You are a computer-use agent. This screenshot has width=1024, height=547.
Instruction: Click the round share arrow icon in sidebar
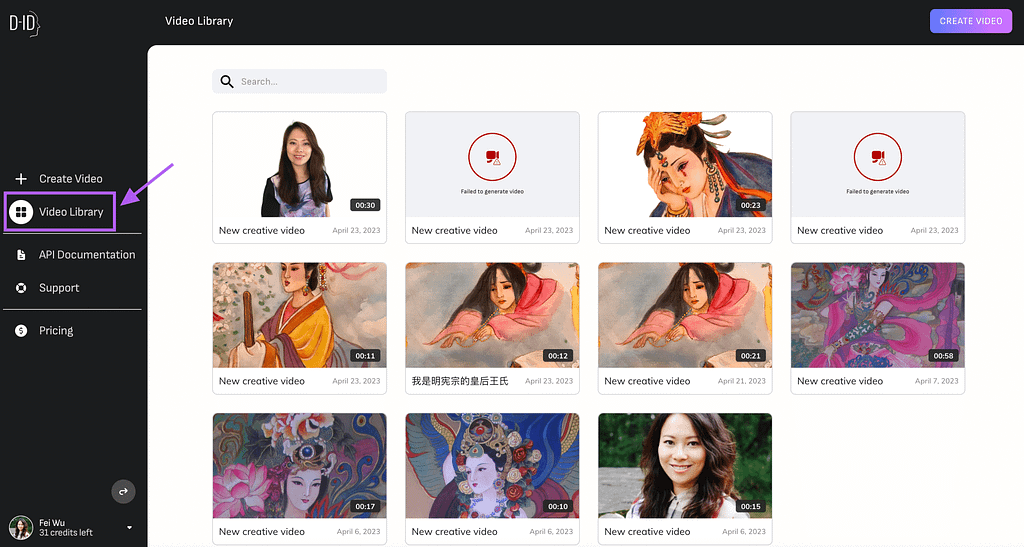pos(122,491)
